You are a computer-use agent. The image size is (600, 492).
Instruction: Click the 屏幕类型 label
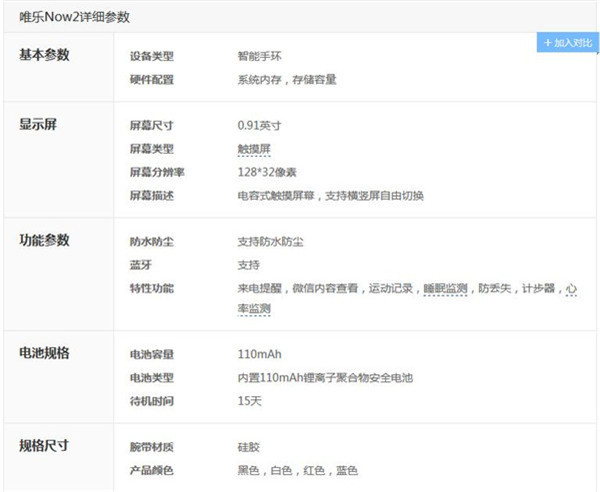click(152, 149)
